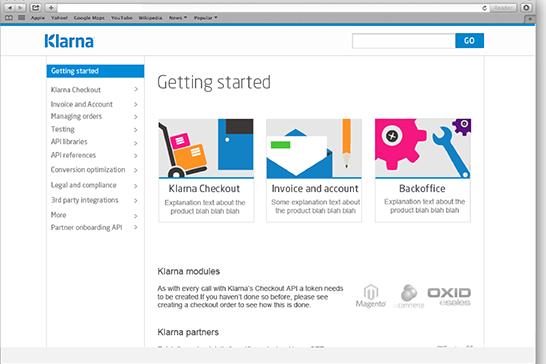
Task: Open the Backoffice card title
Action: (x=422, y=188)
